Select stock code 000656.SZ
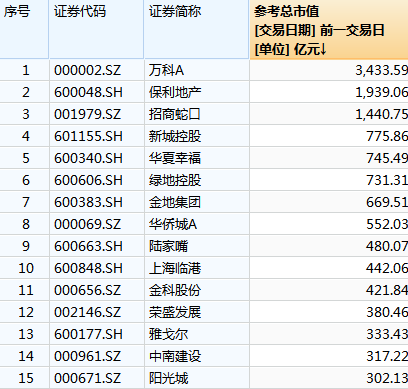This screenshot has height=389, width=408. point(87,290)
